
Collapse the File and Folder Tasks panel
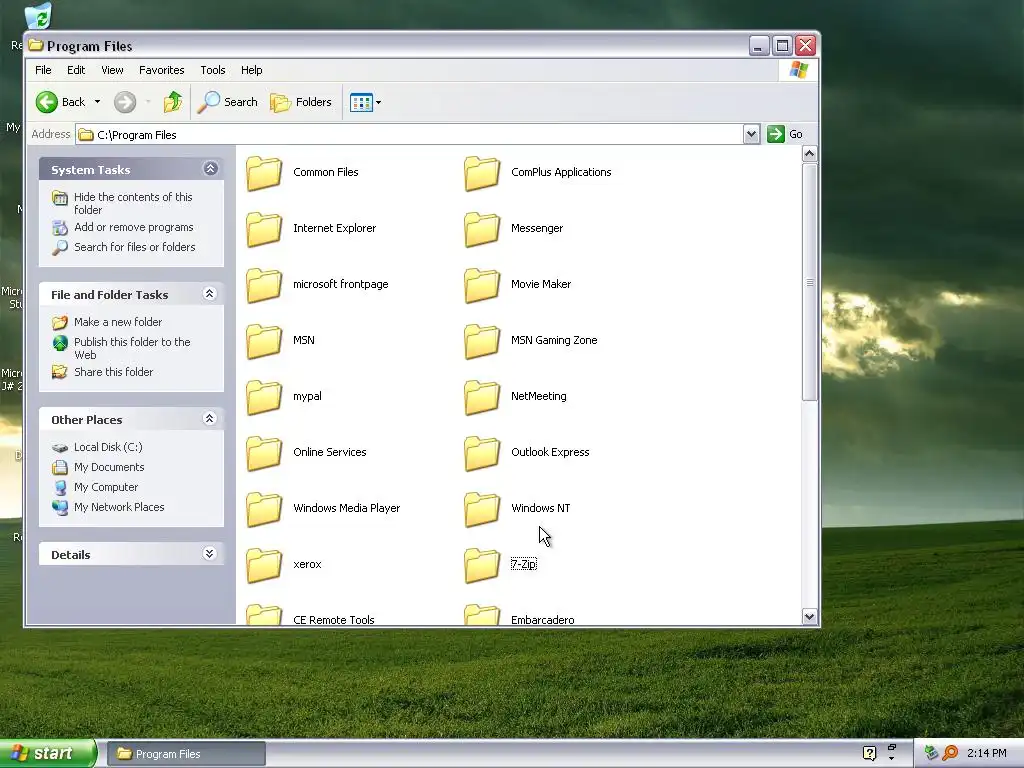210,293
